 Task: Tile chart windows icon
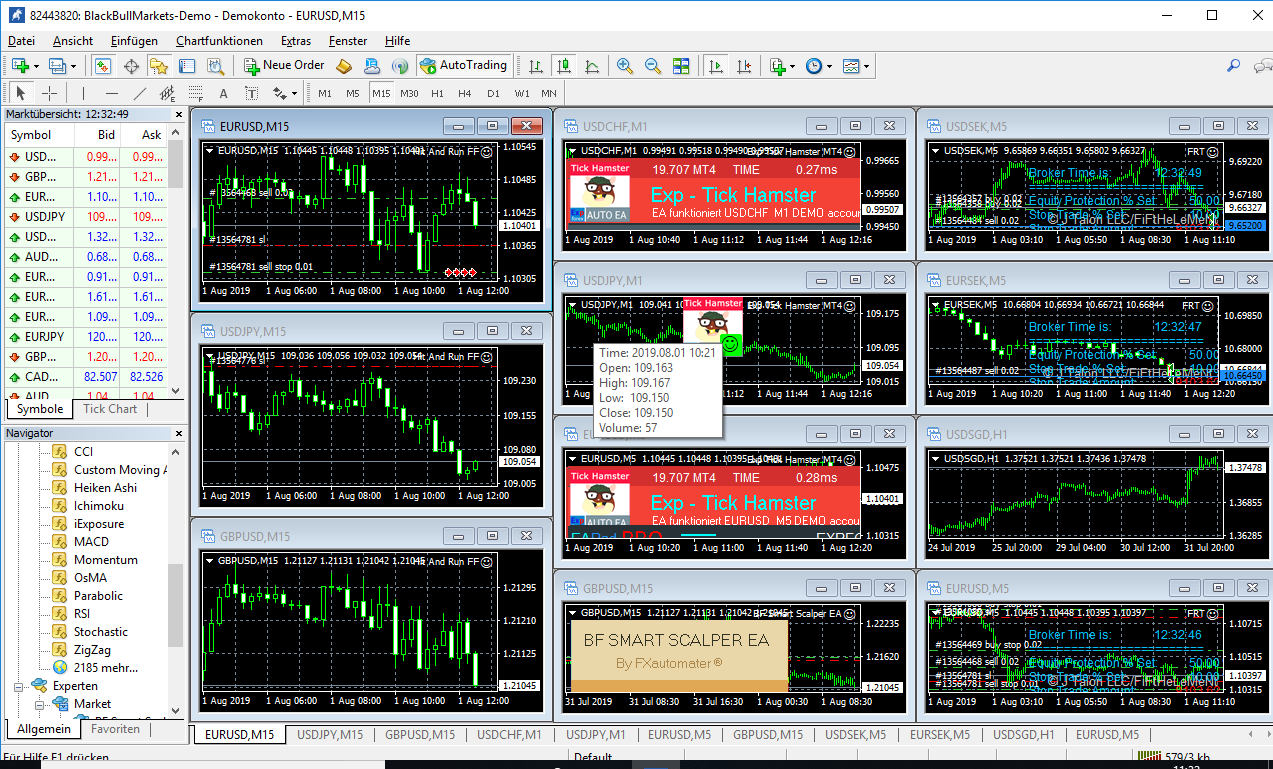coord(681,65)
